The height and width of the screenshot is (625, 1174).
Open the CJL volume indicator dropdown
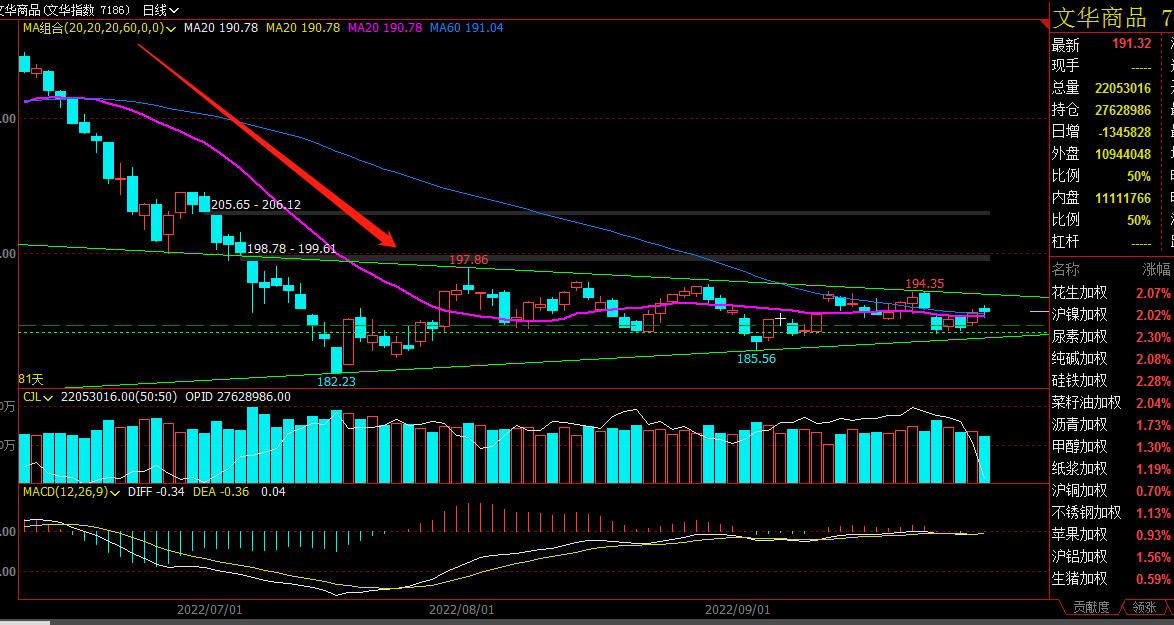(37, 397)
